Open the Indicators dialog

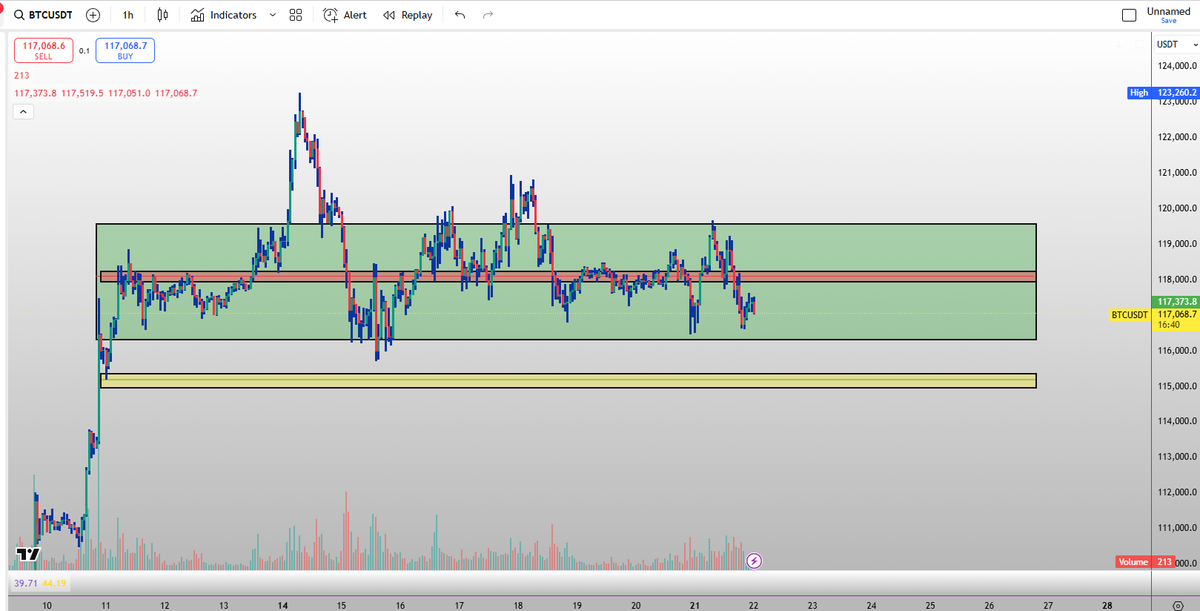pyautogui.click(x=223, y=15)
